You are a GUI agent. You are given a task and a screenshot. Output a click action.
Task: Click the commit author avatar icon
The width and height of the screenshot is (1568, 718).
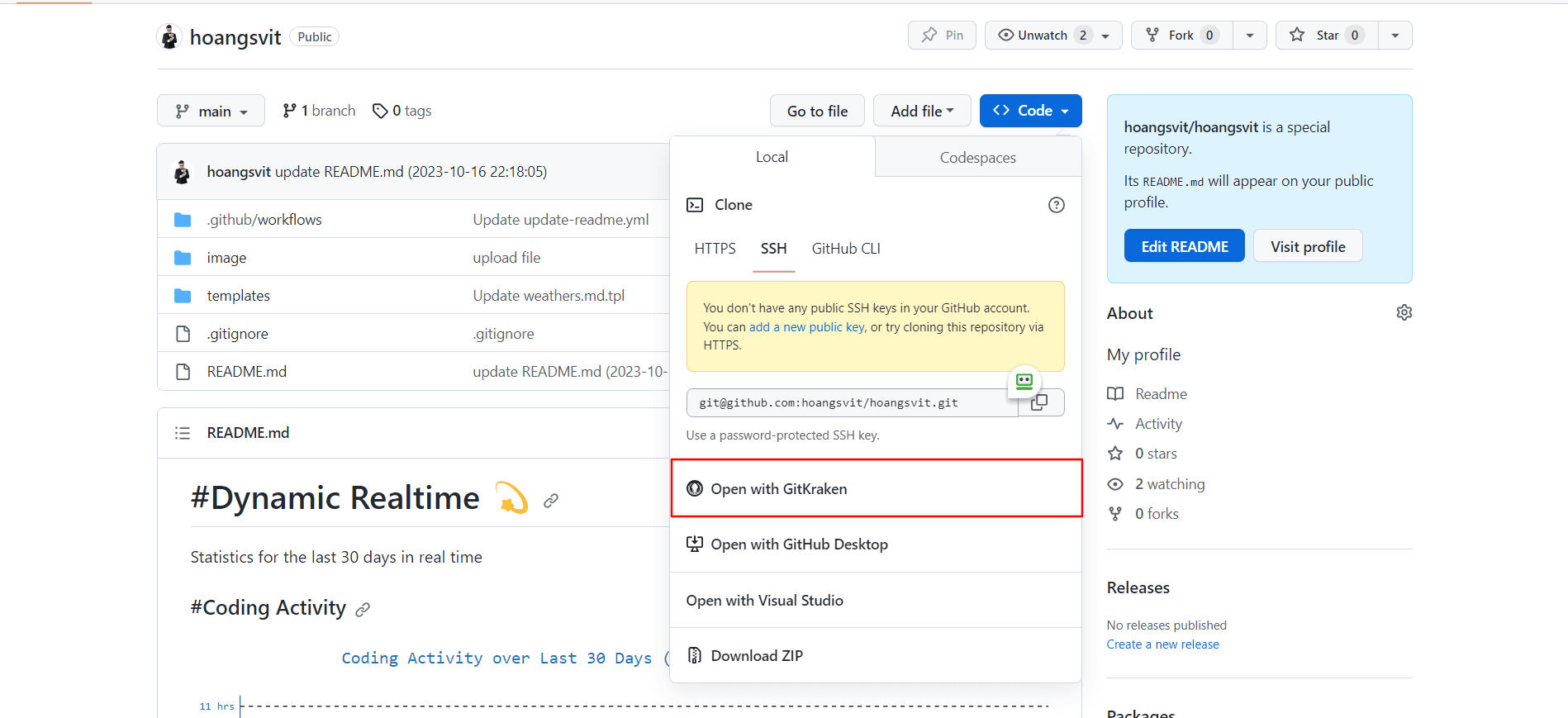pos(183,172)
